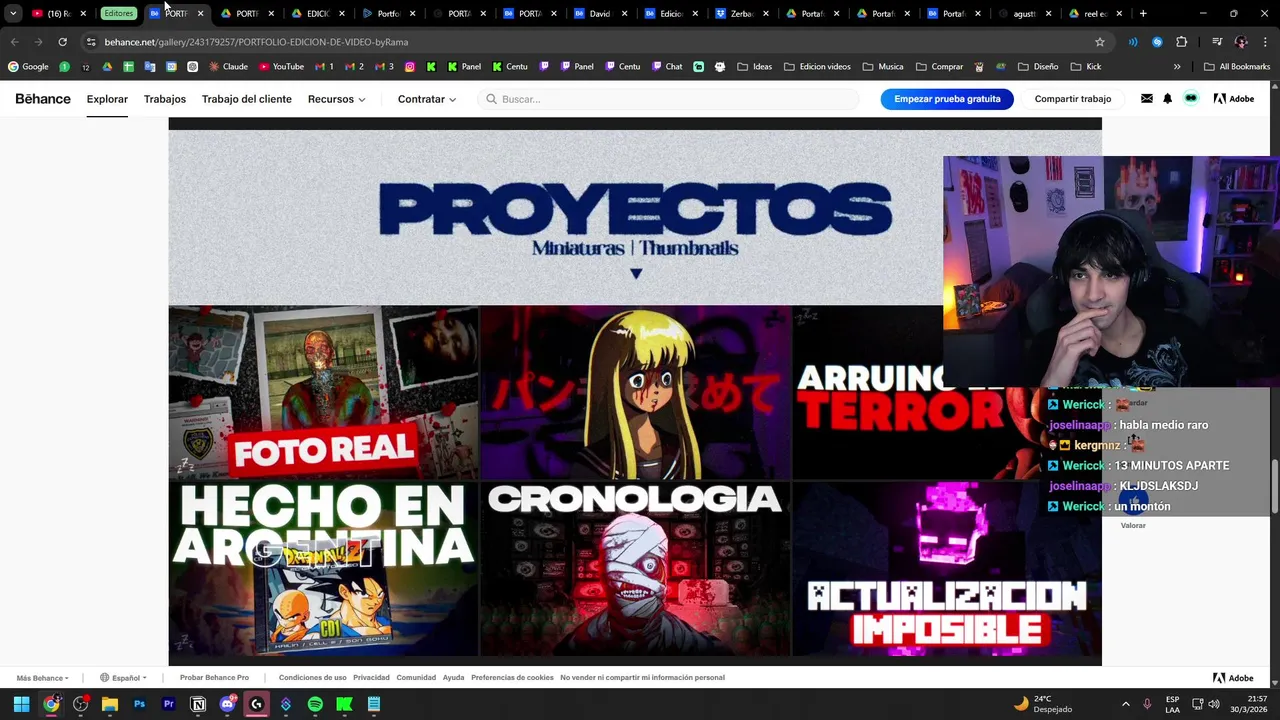Screen dimensions: 1280x720
Task: Open the Behance home logo
Action: [43, 99]
